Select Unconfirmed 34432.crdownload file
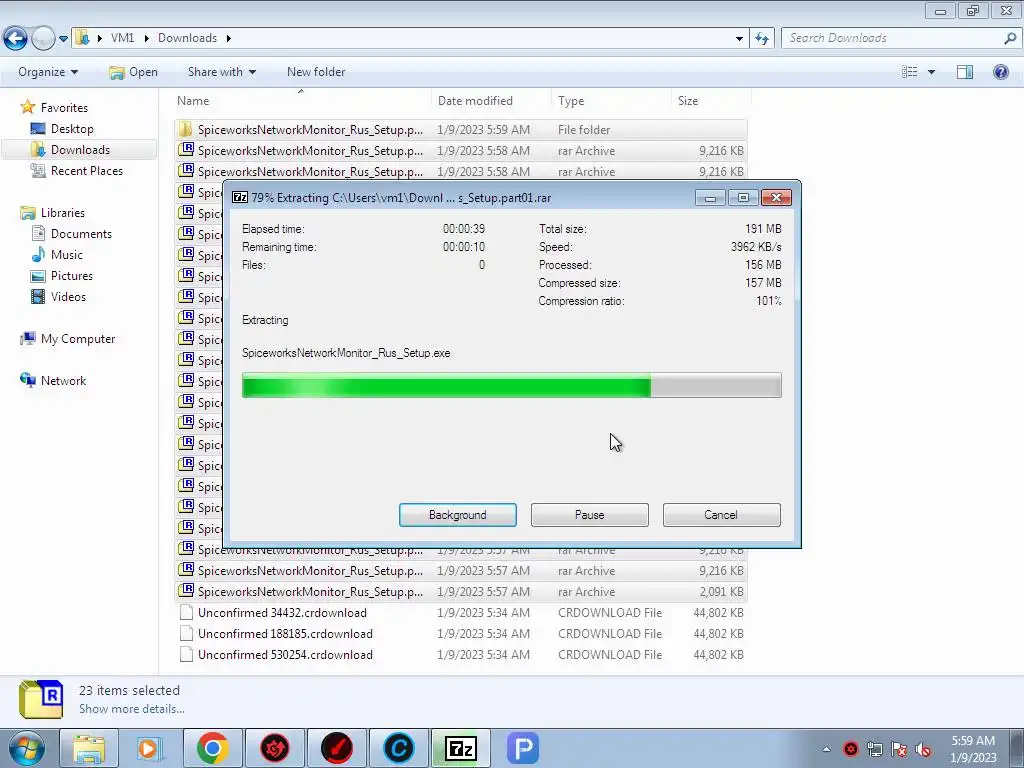The image size is (1024, 768). click(460, 613)
